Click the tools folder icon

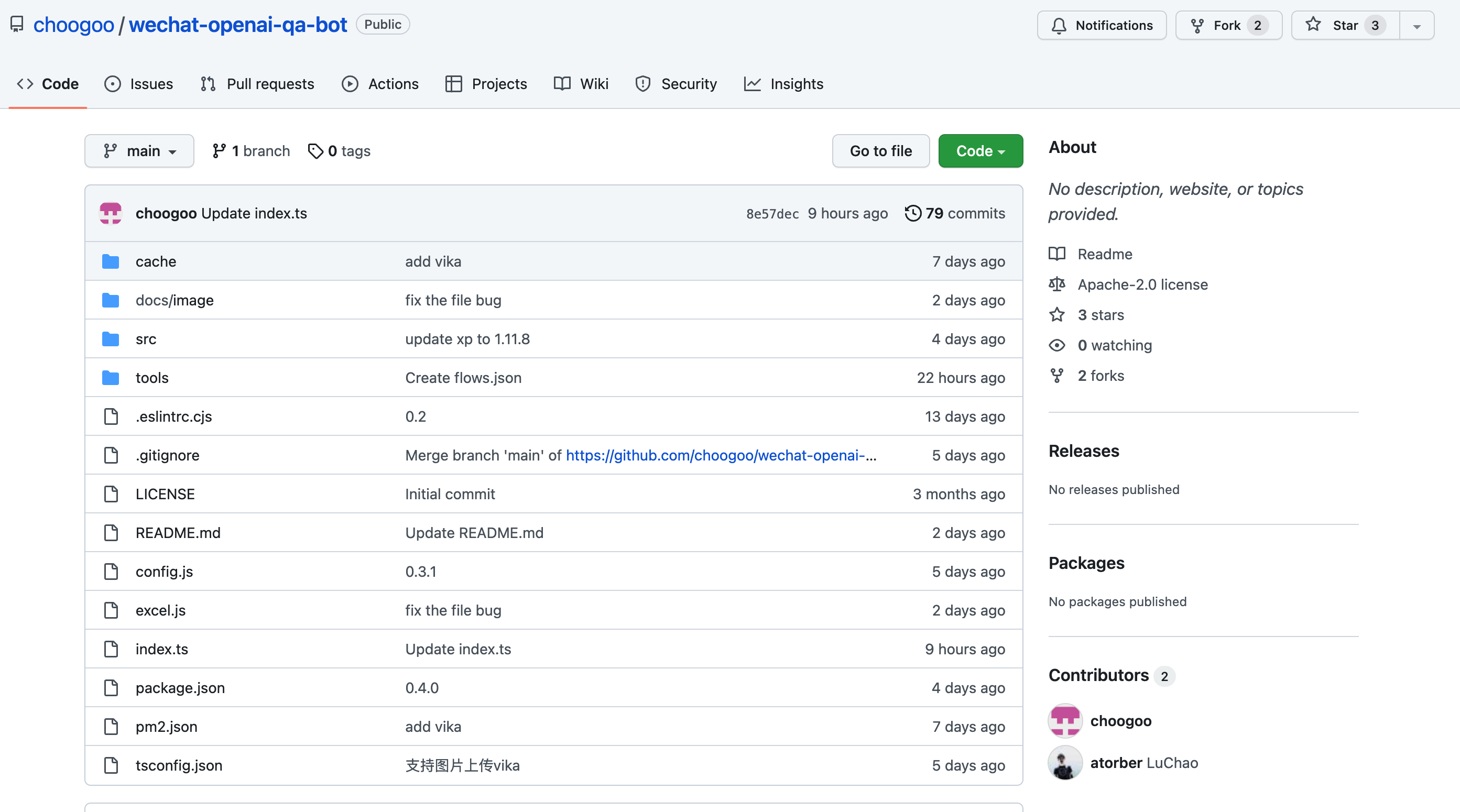click(111, 377)
